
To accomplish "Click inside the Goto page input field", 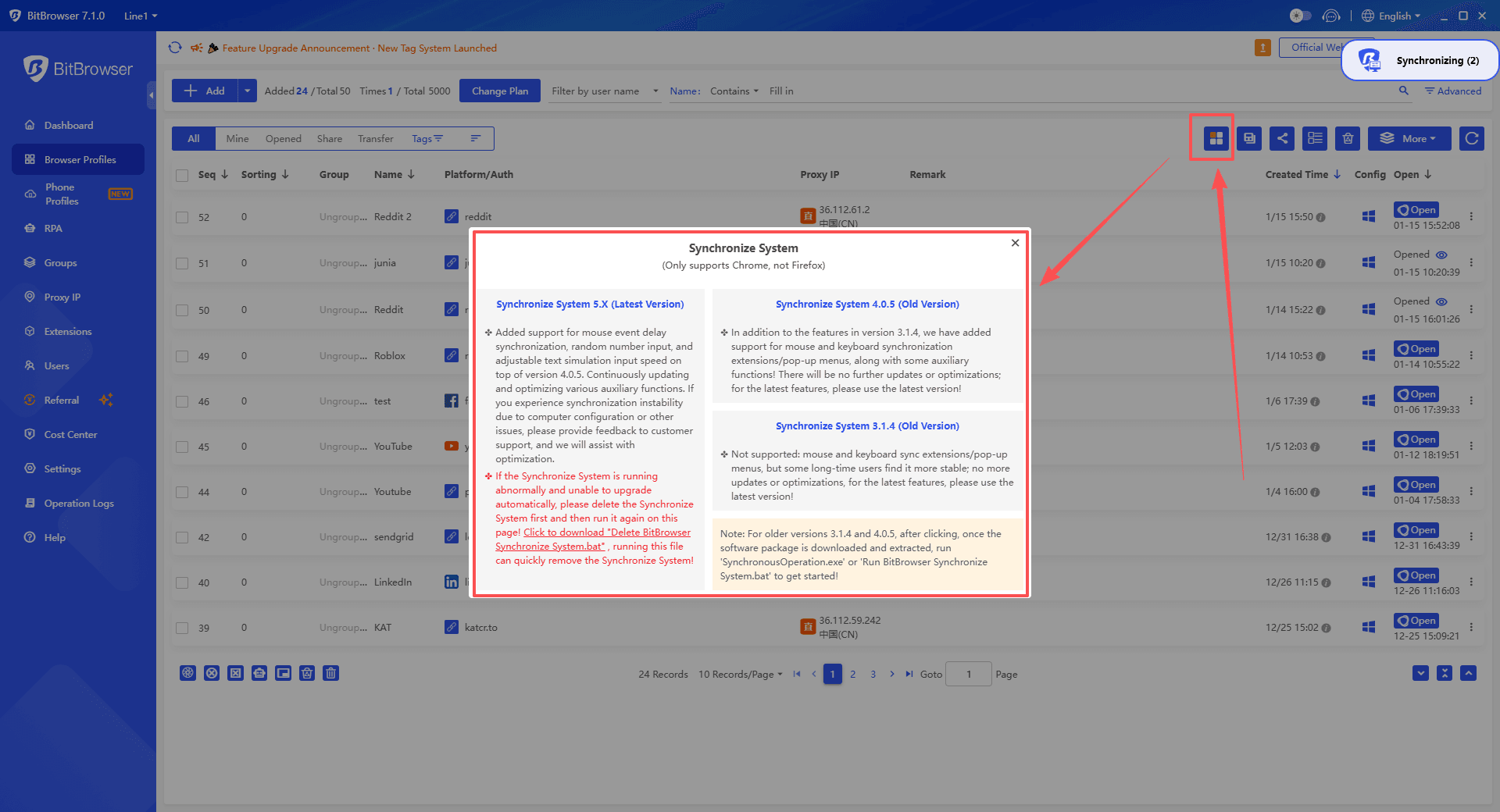I will tap(968, 674).
